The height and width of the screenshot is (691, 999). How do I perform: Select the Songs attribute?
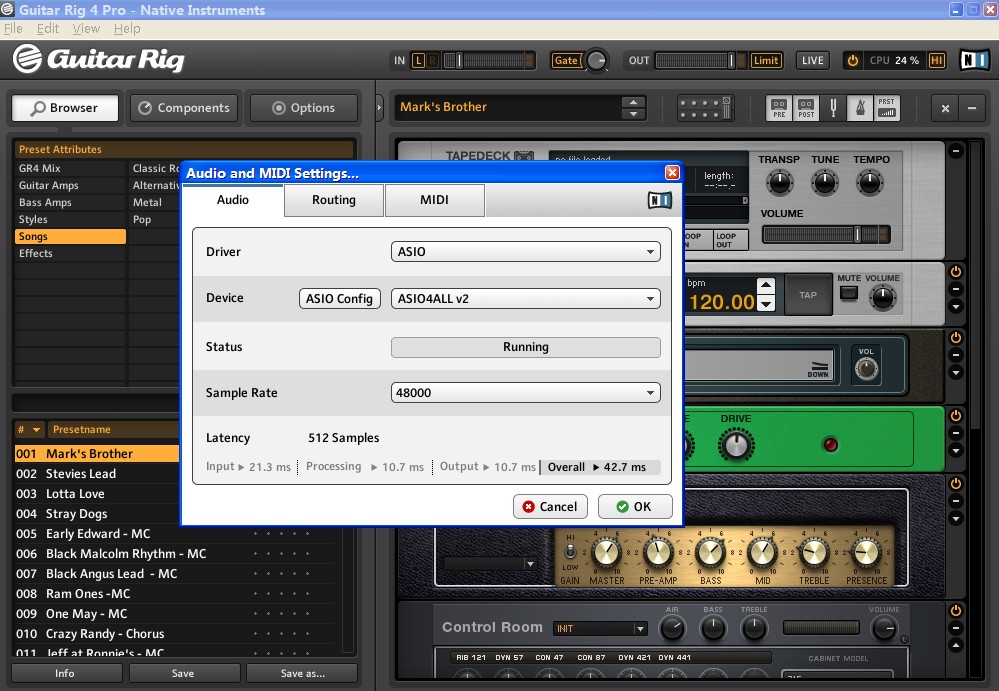coord(70,236)
